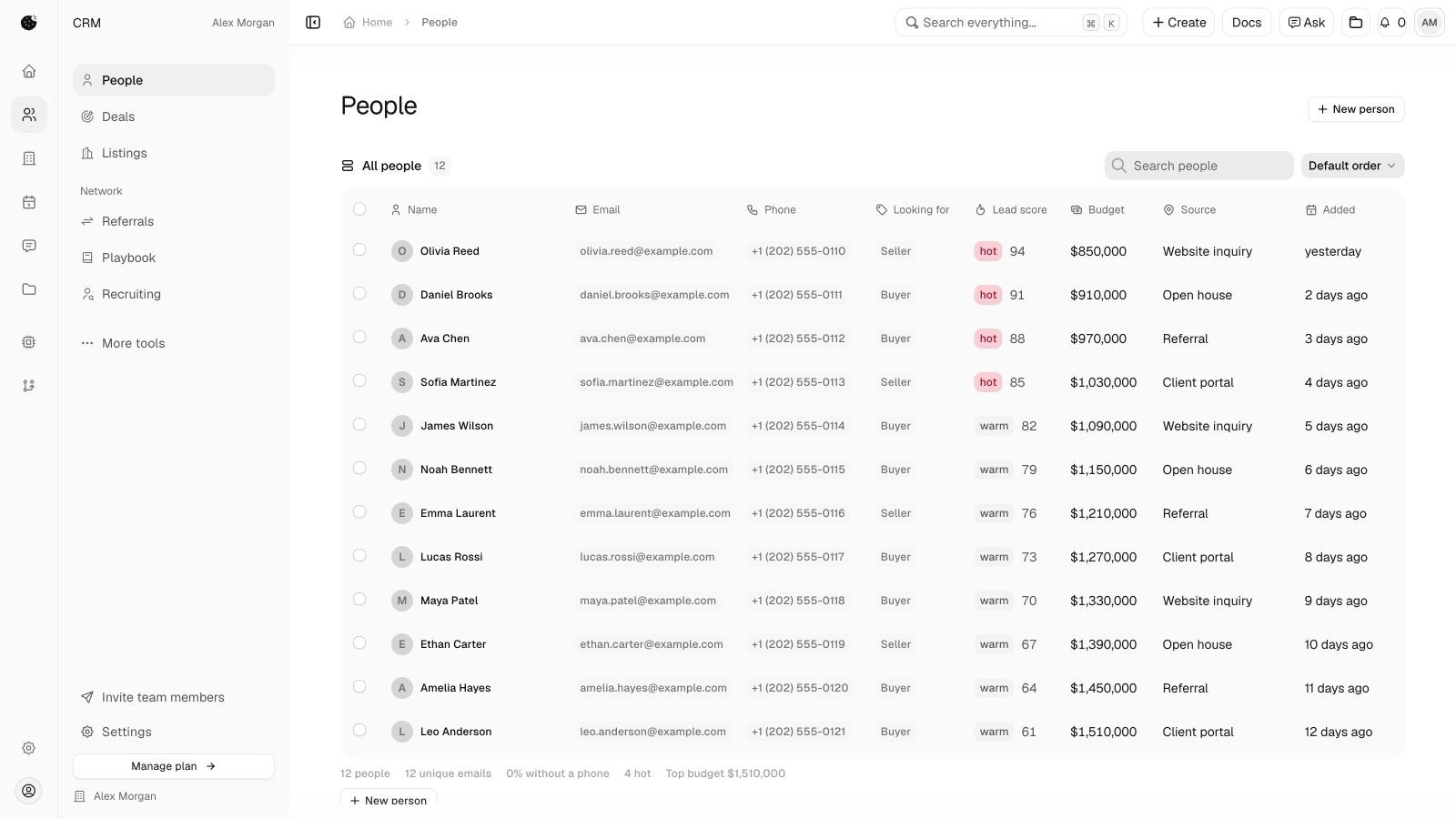Open People in the sidebar

point(174,80)
